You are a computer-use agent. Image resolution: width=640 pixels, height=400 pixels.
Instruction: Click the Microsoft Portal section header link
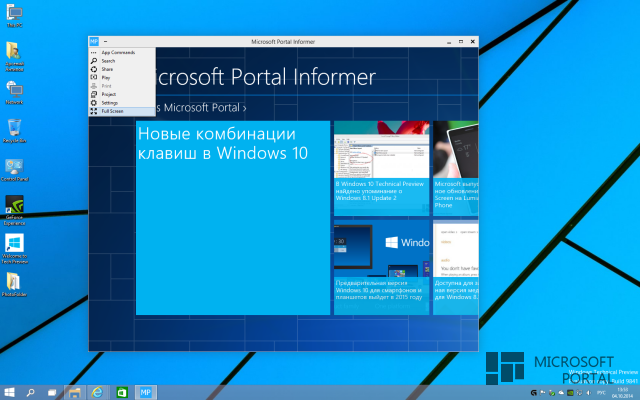tap(201, 108)
